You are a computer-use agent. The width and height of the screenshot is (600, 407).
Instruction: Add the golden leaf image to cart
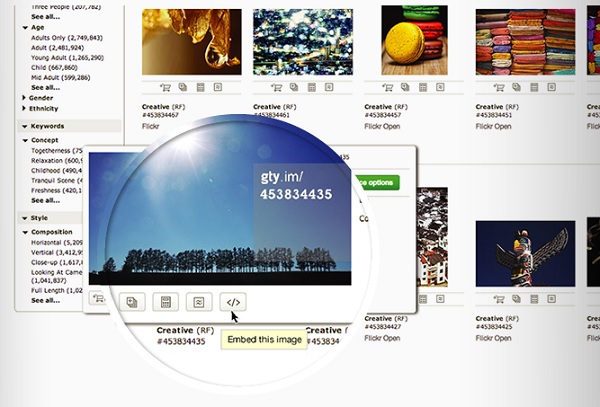(x=165, y=88)
